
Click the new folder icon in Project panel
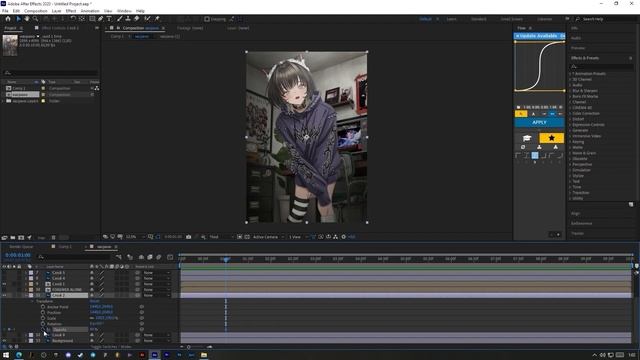tap(13, 238)
